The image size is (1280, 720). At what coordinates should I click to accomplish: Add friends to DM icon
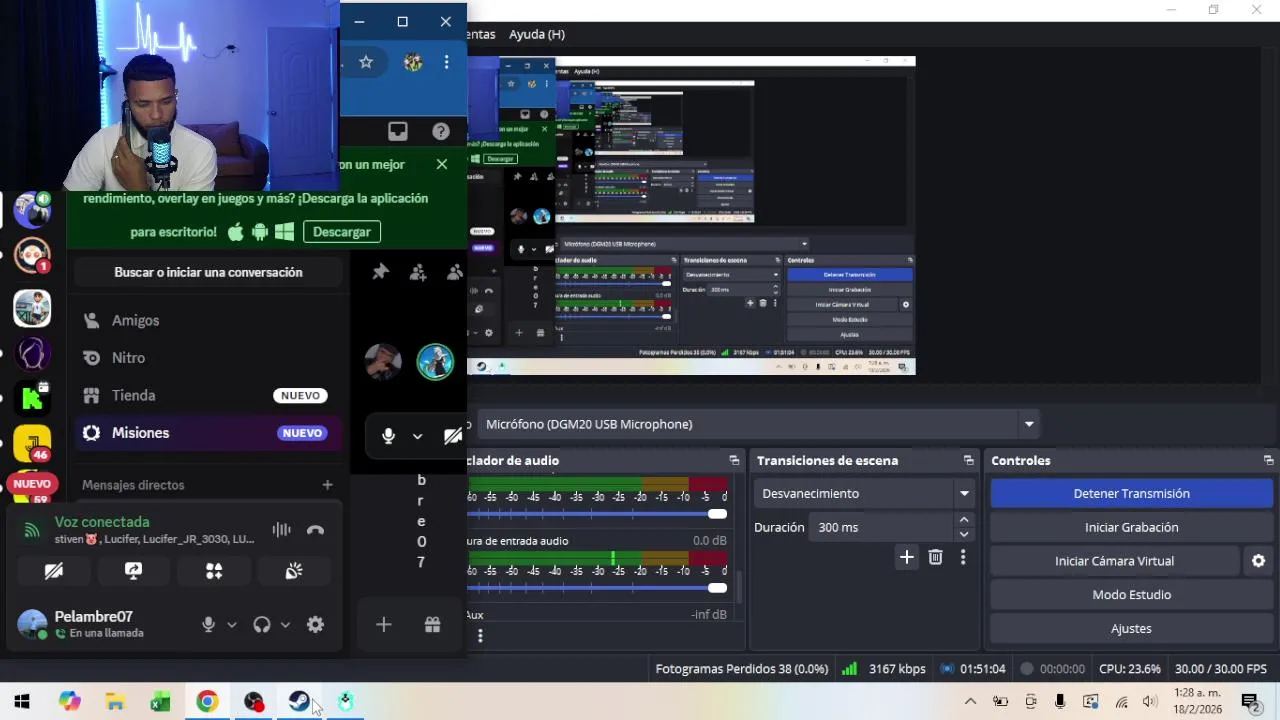tap(418, 272)
